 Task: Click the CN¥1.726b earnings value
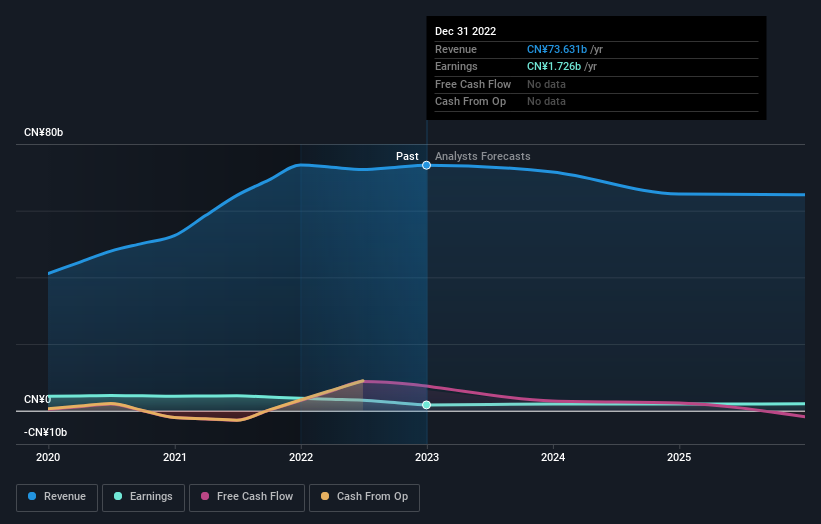pyautogui.click(x=554, y=66)
